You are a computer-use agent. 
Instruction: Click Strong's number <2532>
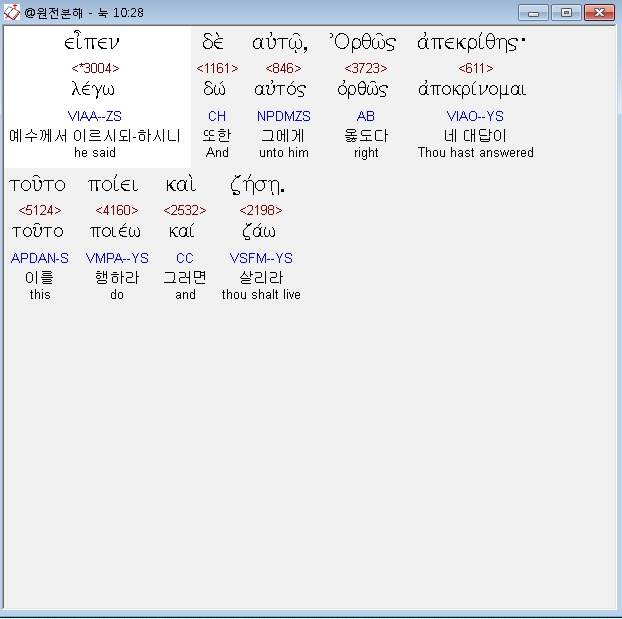point(185,210)
